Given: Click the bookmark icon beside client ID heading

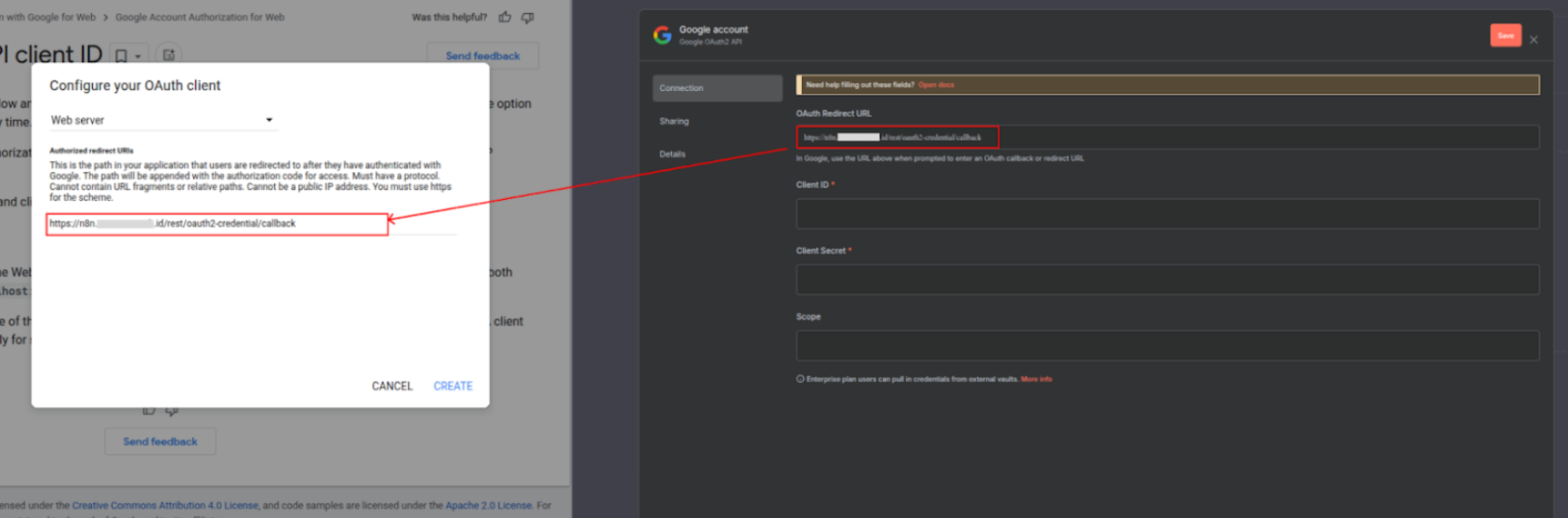Looking at the screenshot, I should [121, 56].
